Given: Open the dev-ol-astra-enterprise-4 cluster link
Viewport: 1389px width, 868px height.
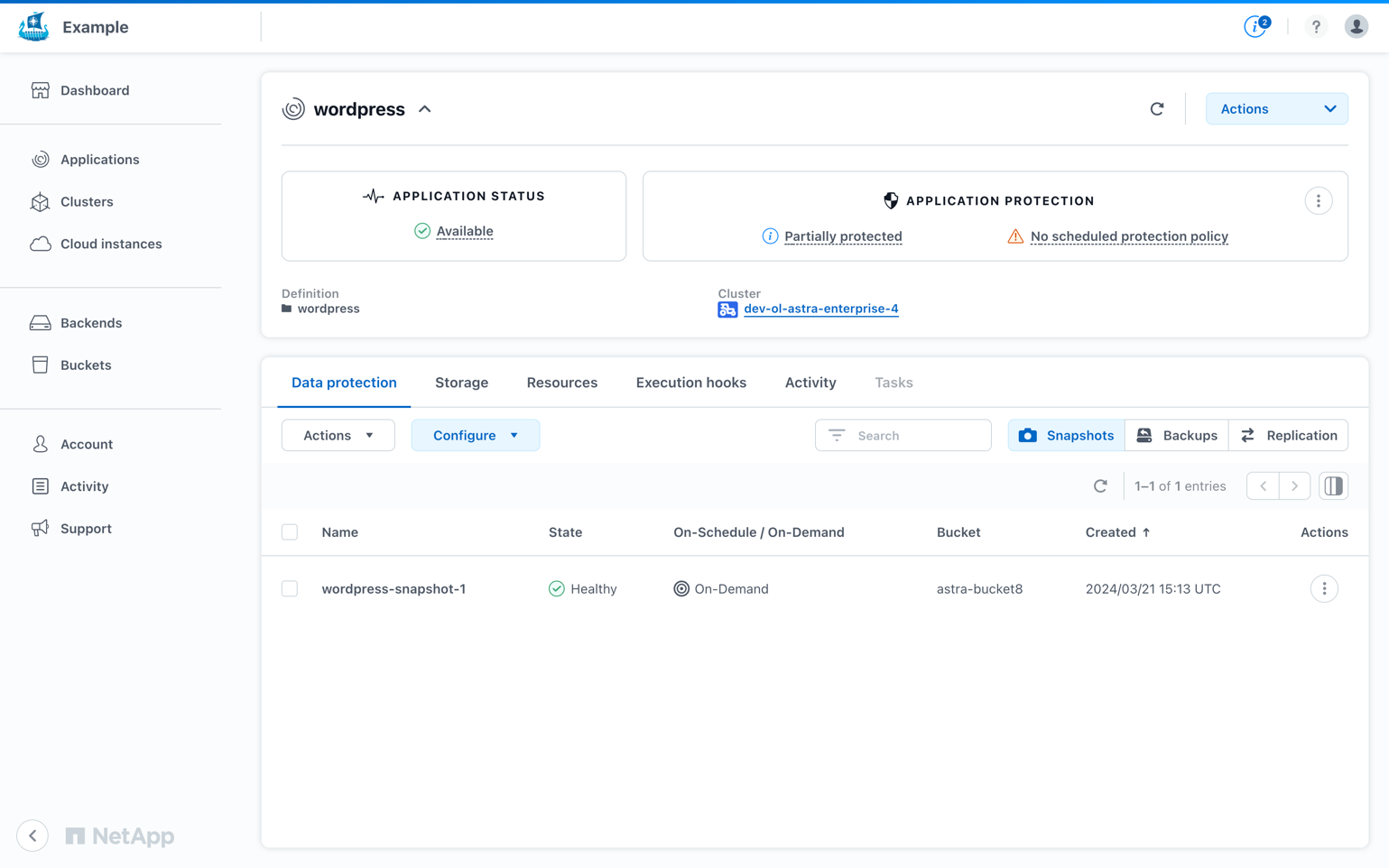Looking at the screenshot, I should tap(820, 309).
